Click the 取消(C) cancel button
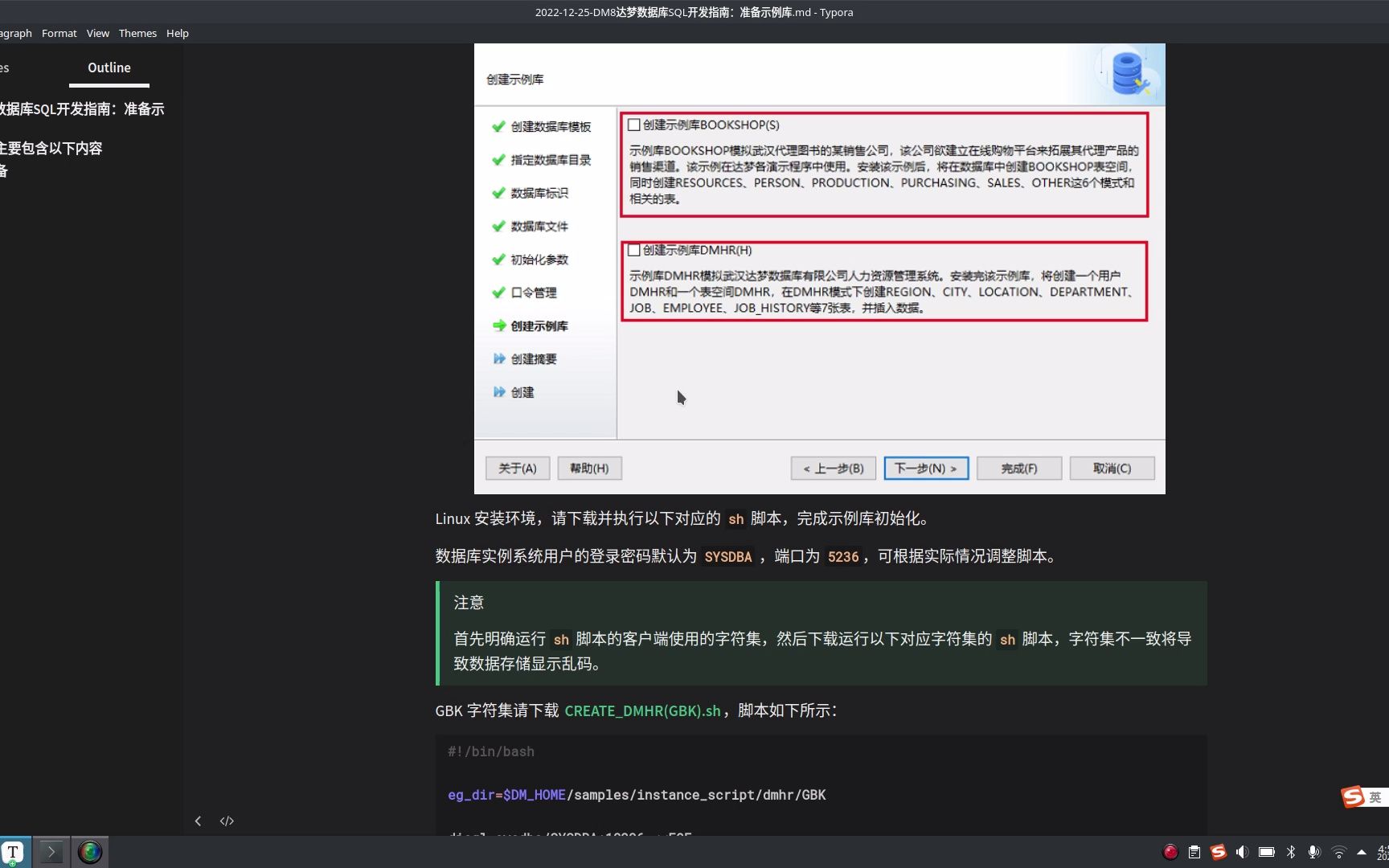Viewport: 1389px width, 868px height. click(1112, 468)
